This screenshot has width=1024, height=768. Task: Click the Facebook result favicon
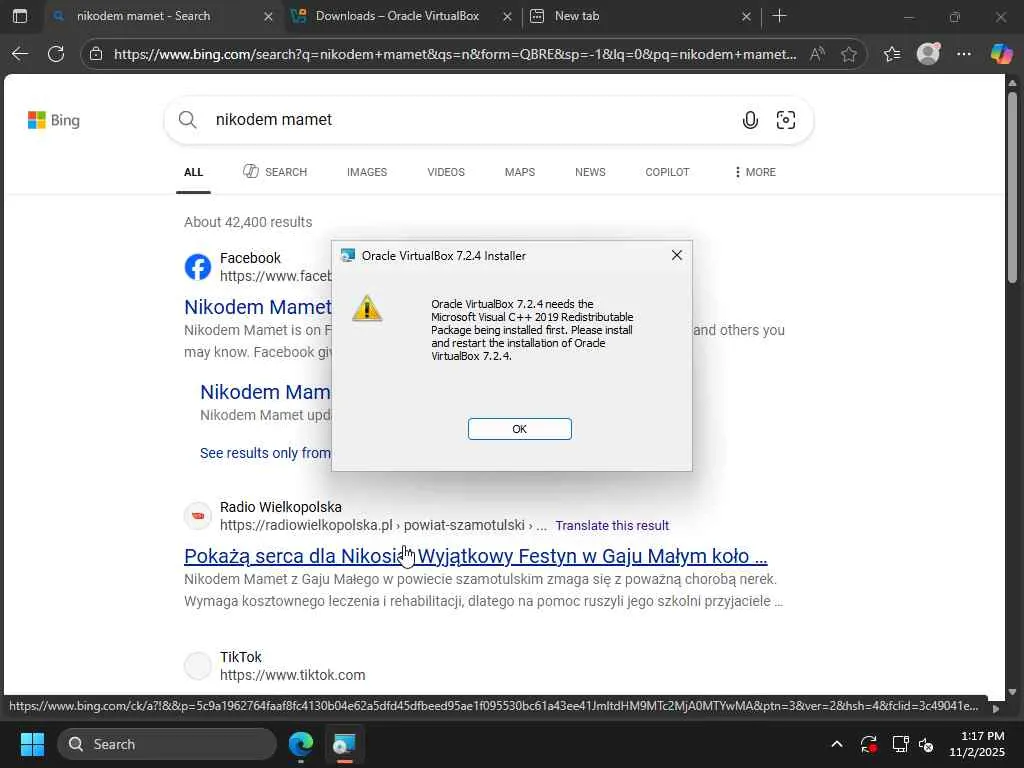coord(198,267)
